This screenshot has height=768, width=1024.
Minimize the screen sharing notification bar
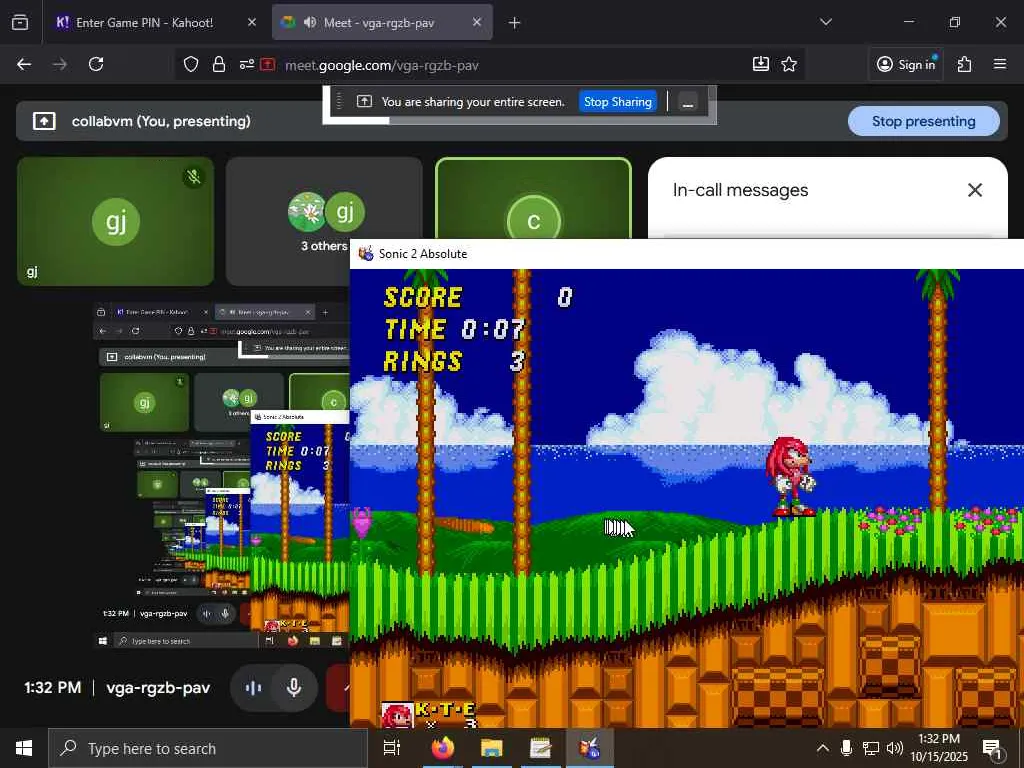click(688, 103)
